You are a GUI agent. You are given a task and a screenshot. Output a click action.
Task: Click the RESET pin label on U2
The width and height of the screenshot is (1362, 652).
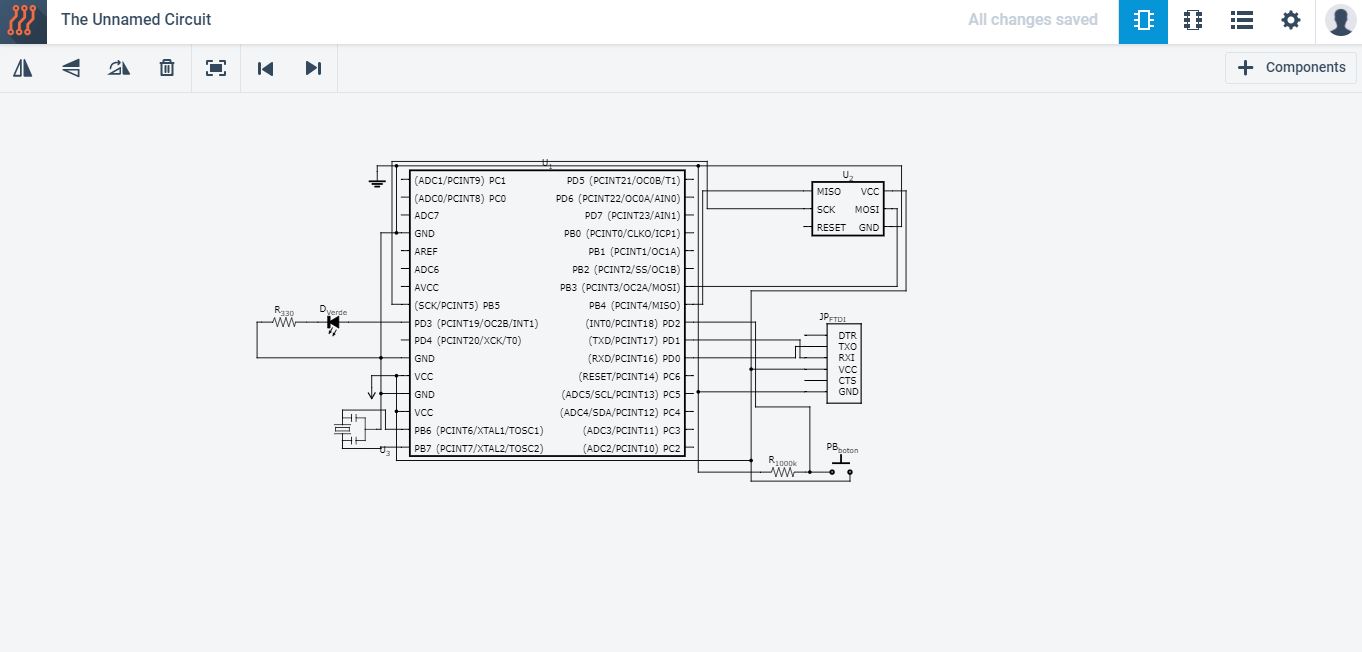(831, 228)
